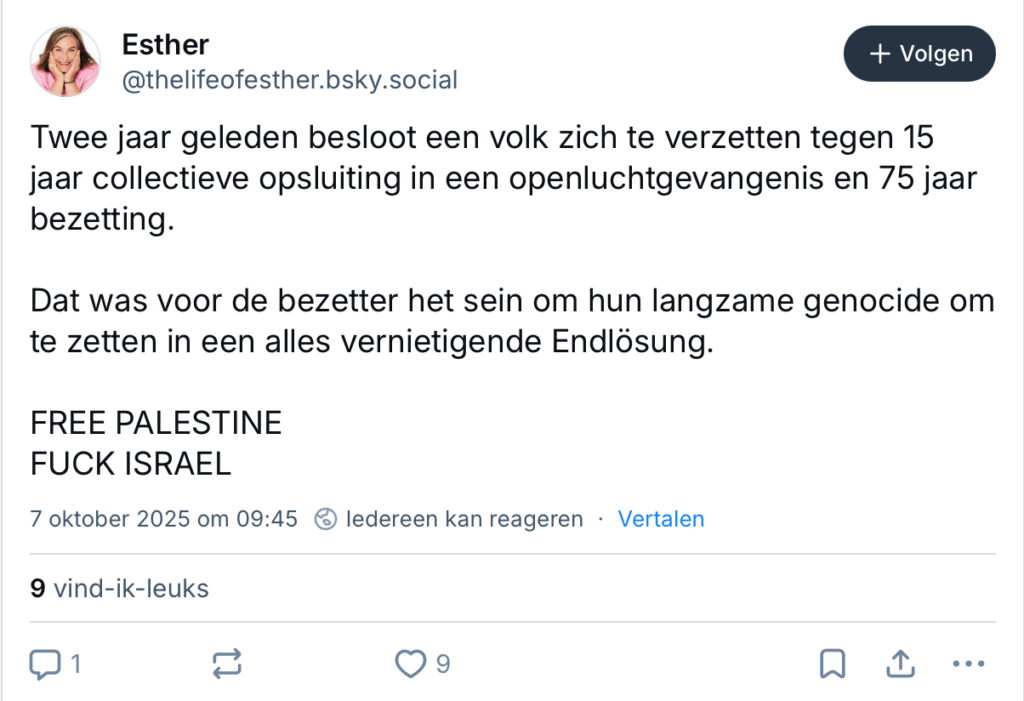Translate the post via Vertalen
1024x701 pixels.
pos(661,519)
